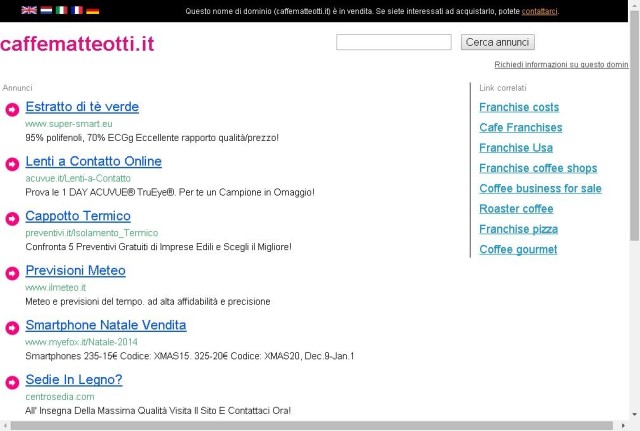Click Smartphones 235-15€ Codice description
This screenshot has height=431, width=640.
[x=190, y=356]
